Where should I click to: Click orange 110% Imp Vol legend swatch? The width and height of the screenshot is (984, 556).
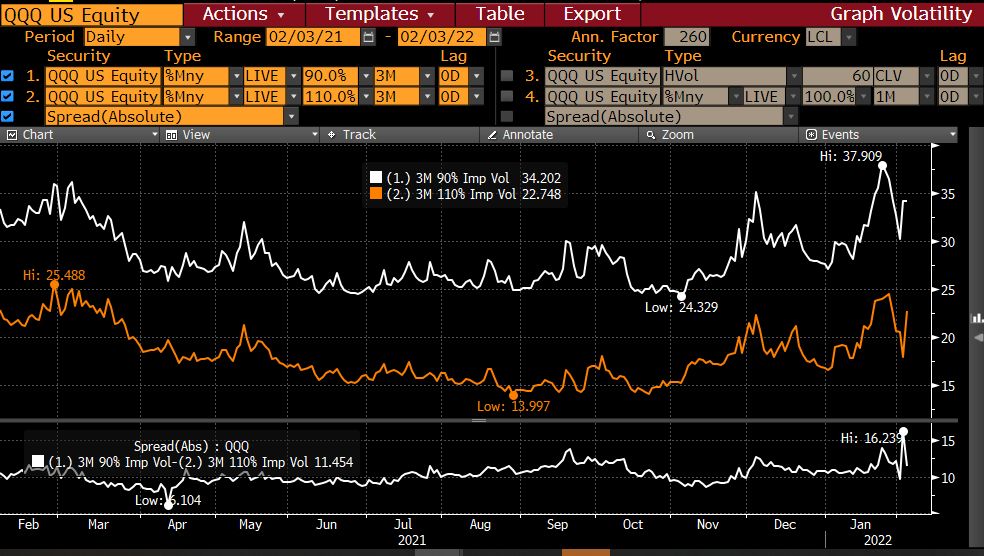(x=376, y=195)
